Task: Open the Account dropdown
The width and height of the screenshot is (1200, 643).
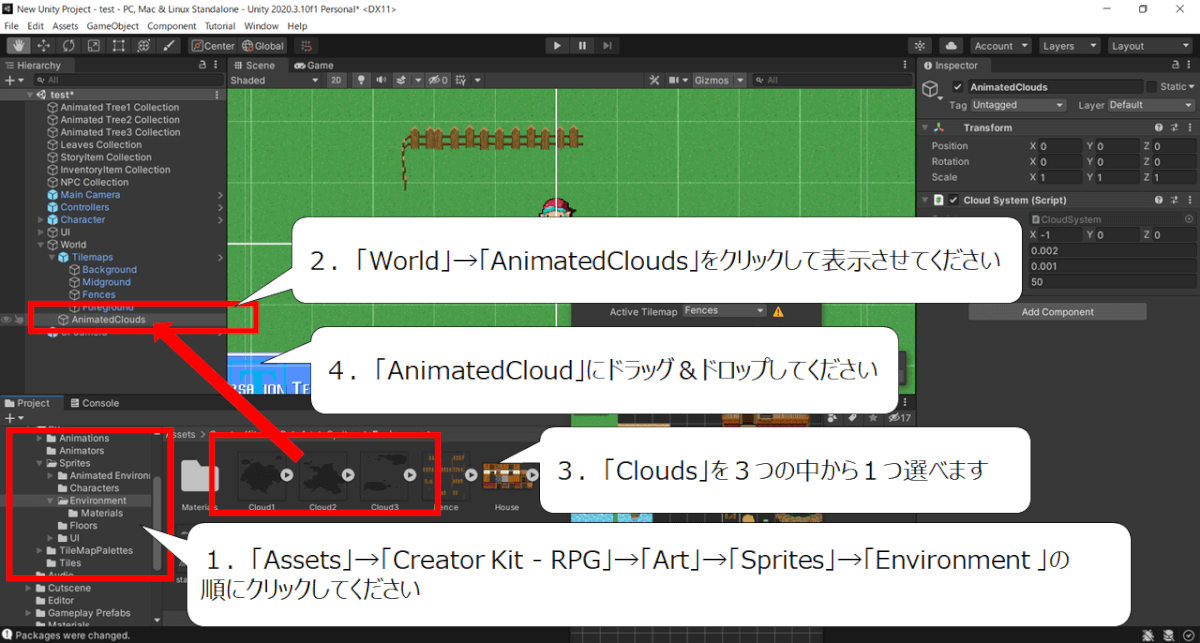Action: click(x=1001, y=45)
